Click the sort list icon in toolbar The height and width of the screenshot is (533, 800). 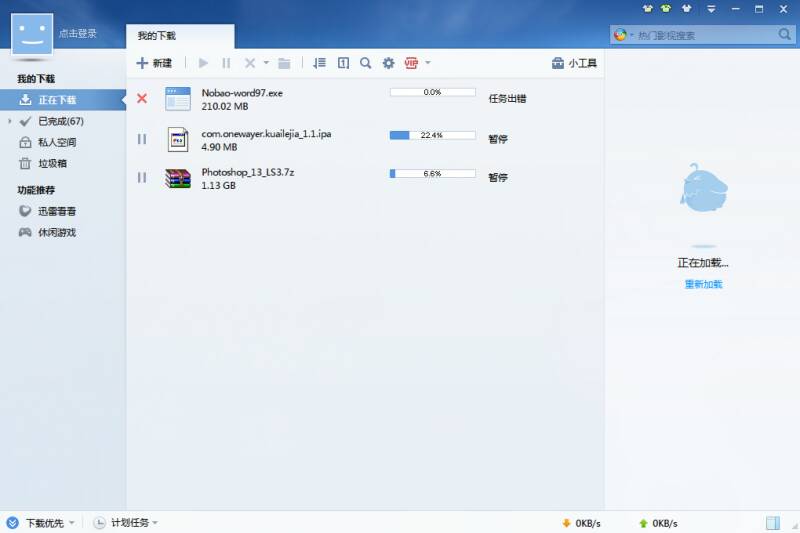(319, 63)
